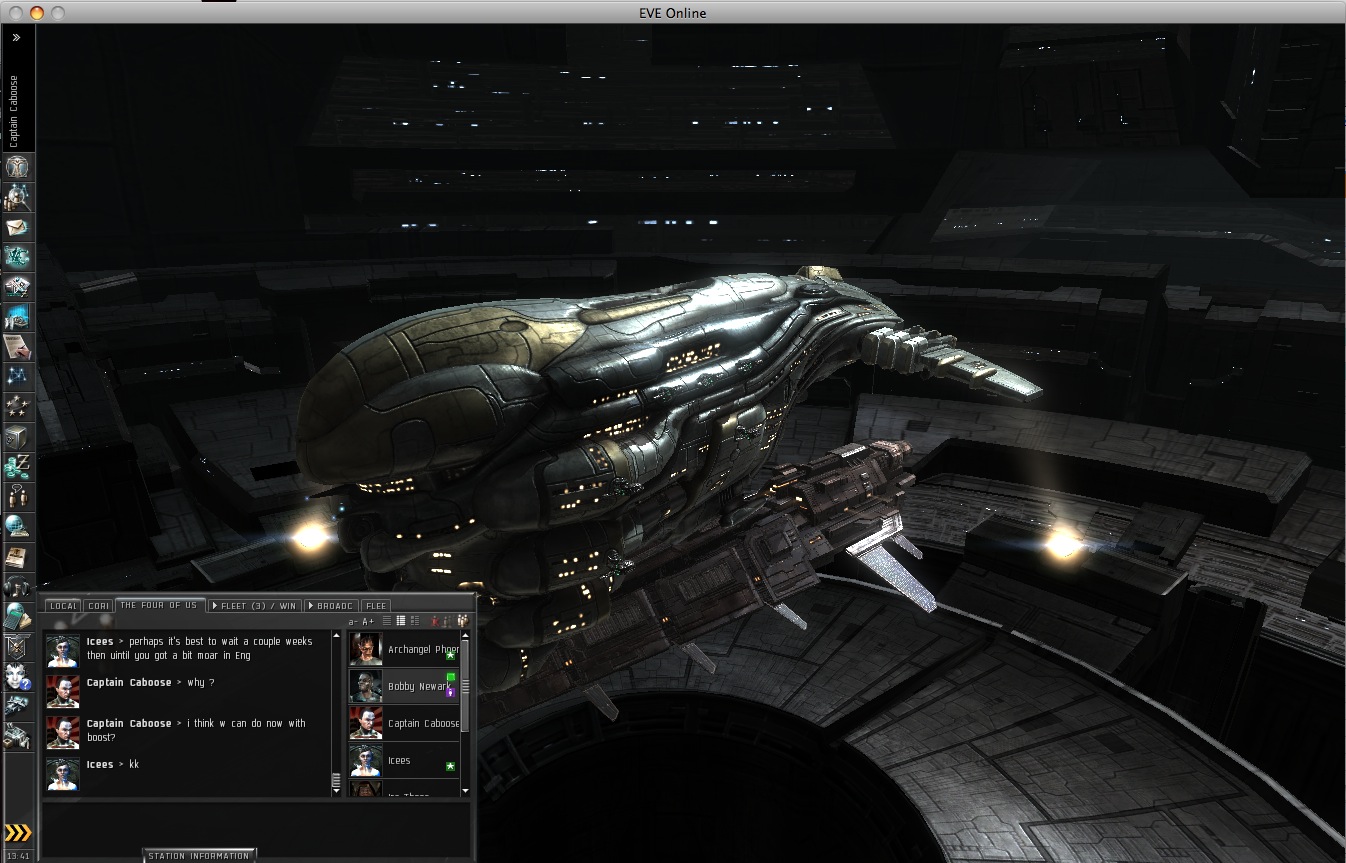Screen dimensions: 1346x863
Task: Open the globe and calculator icon
Action: pyautogui.click(x=18, y=616)
